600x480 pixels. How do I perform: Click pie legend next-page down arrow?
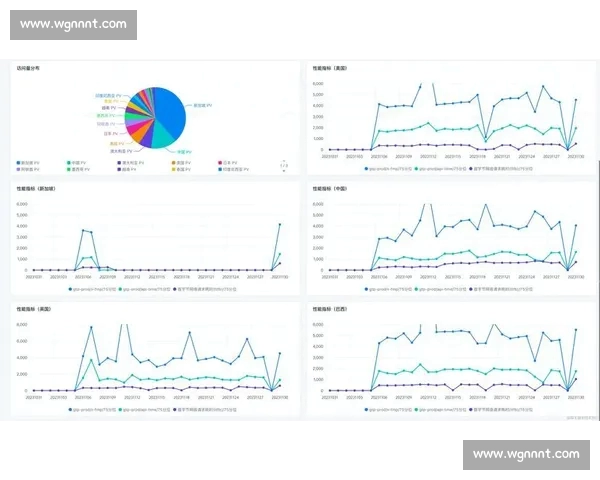(x=283, y=171)
